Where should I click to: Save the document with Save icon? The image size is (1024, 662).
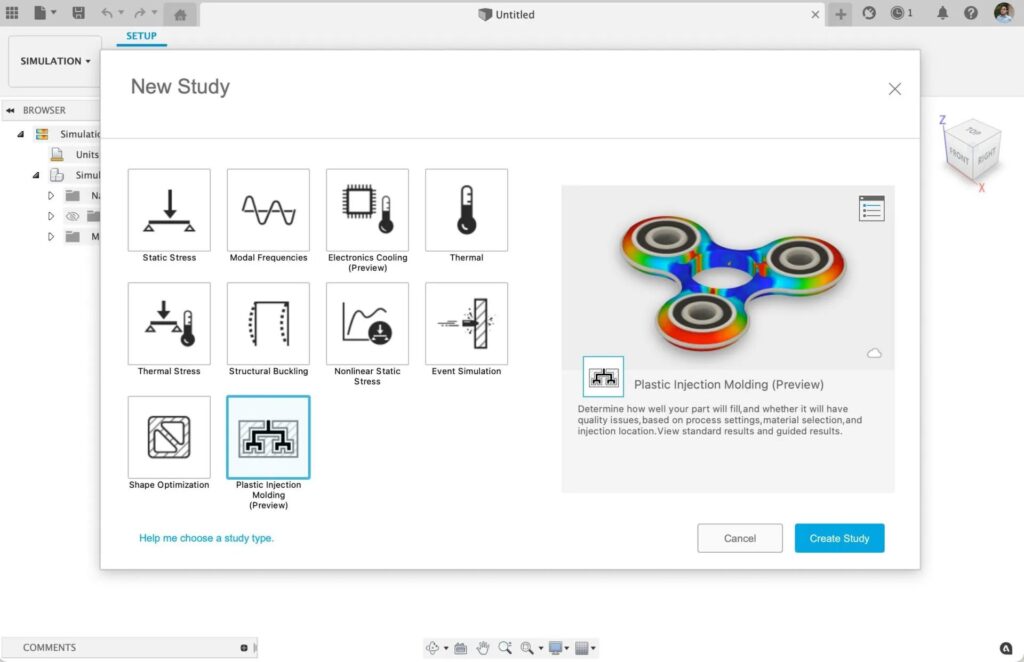78,12
